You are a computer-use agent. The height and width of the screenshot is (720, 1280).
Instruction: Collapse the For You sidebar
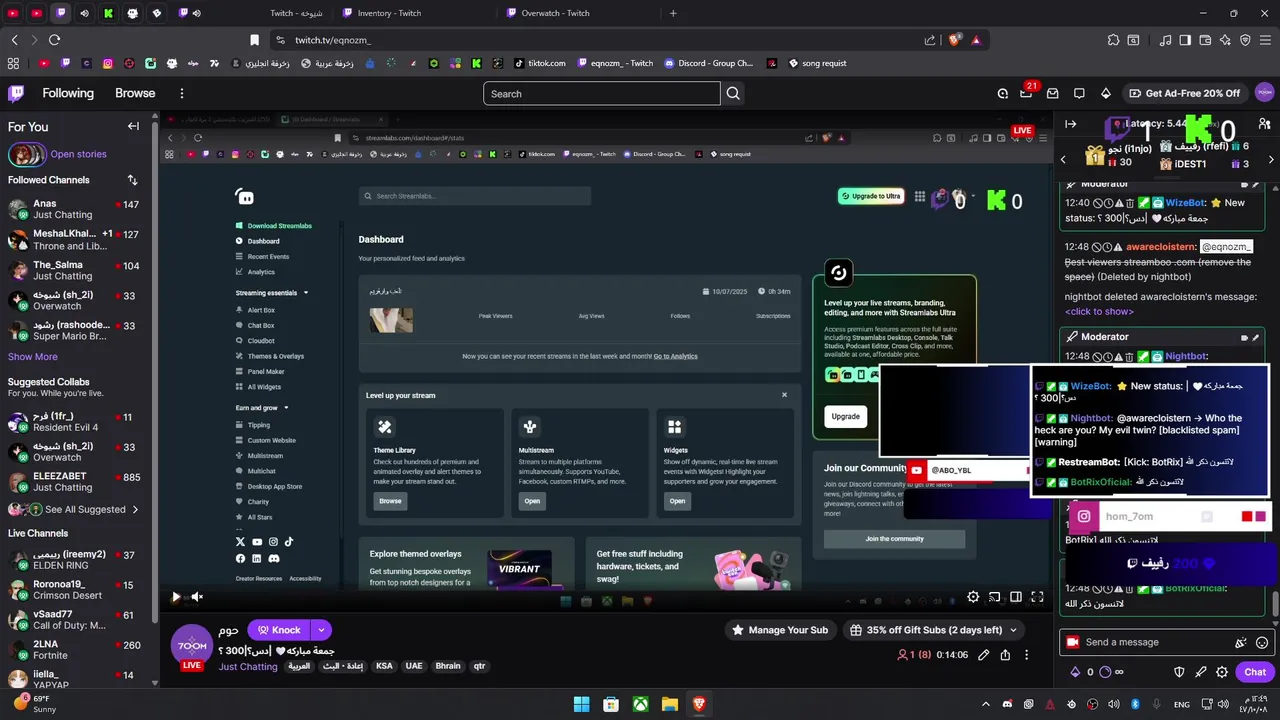pyautogui.click(x=133, y=126)
